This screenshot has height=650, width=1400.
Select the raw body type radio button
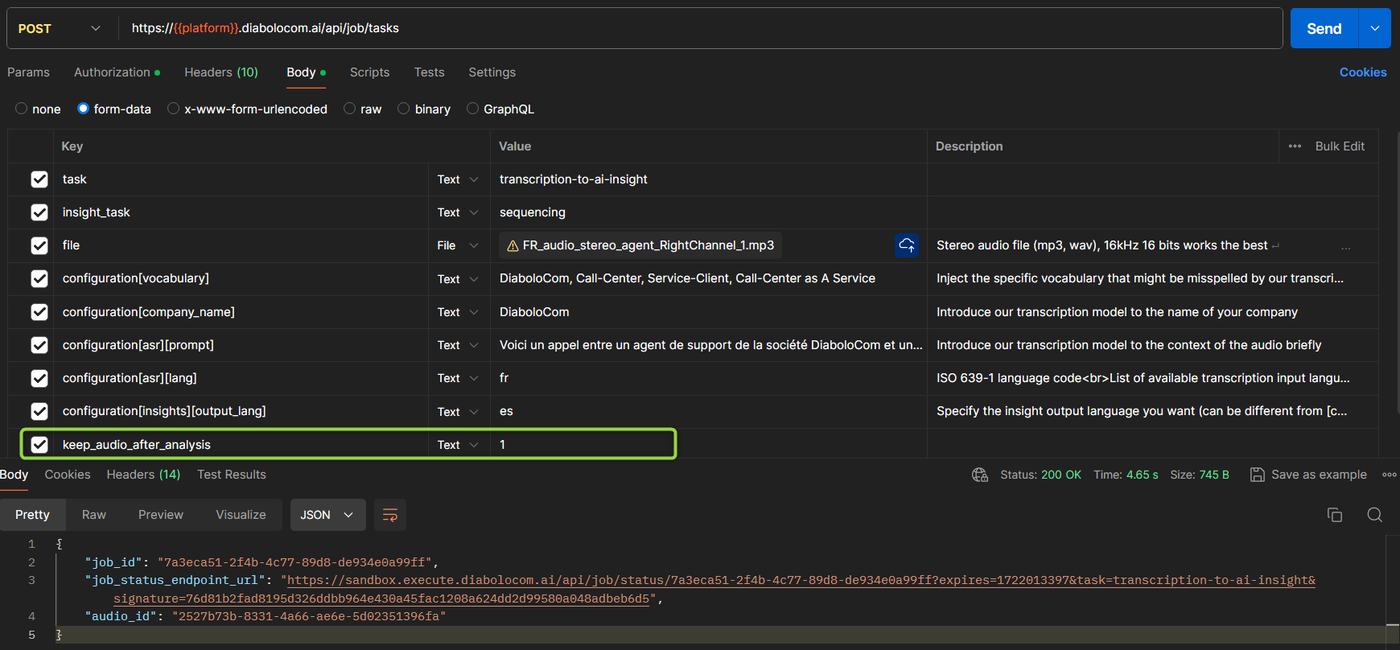(x=350, y=109)
